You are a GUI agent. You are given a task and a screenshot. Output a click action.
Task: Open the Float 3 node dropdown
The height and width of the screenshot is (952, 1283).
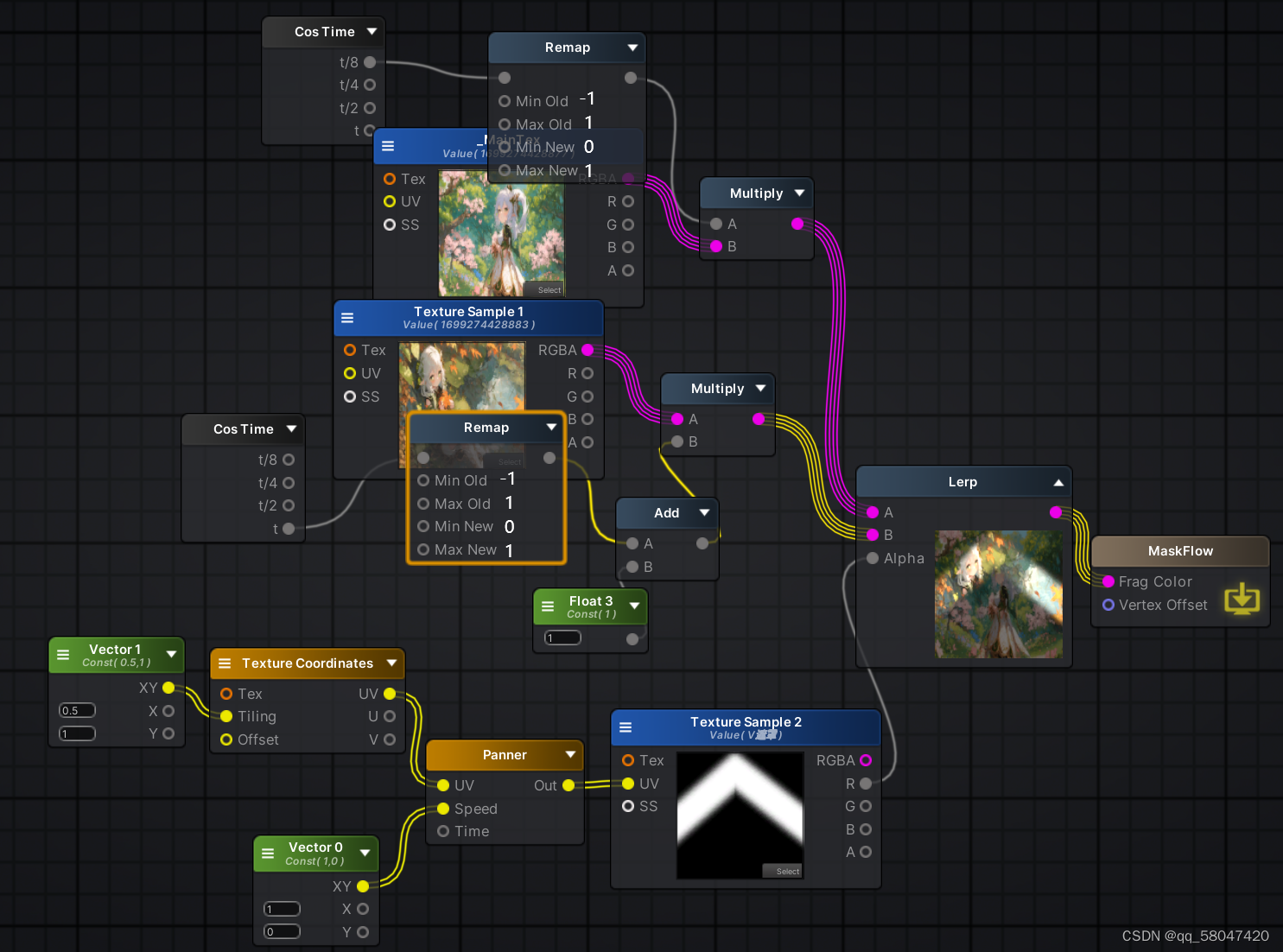coord(635,606)
